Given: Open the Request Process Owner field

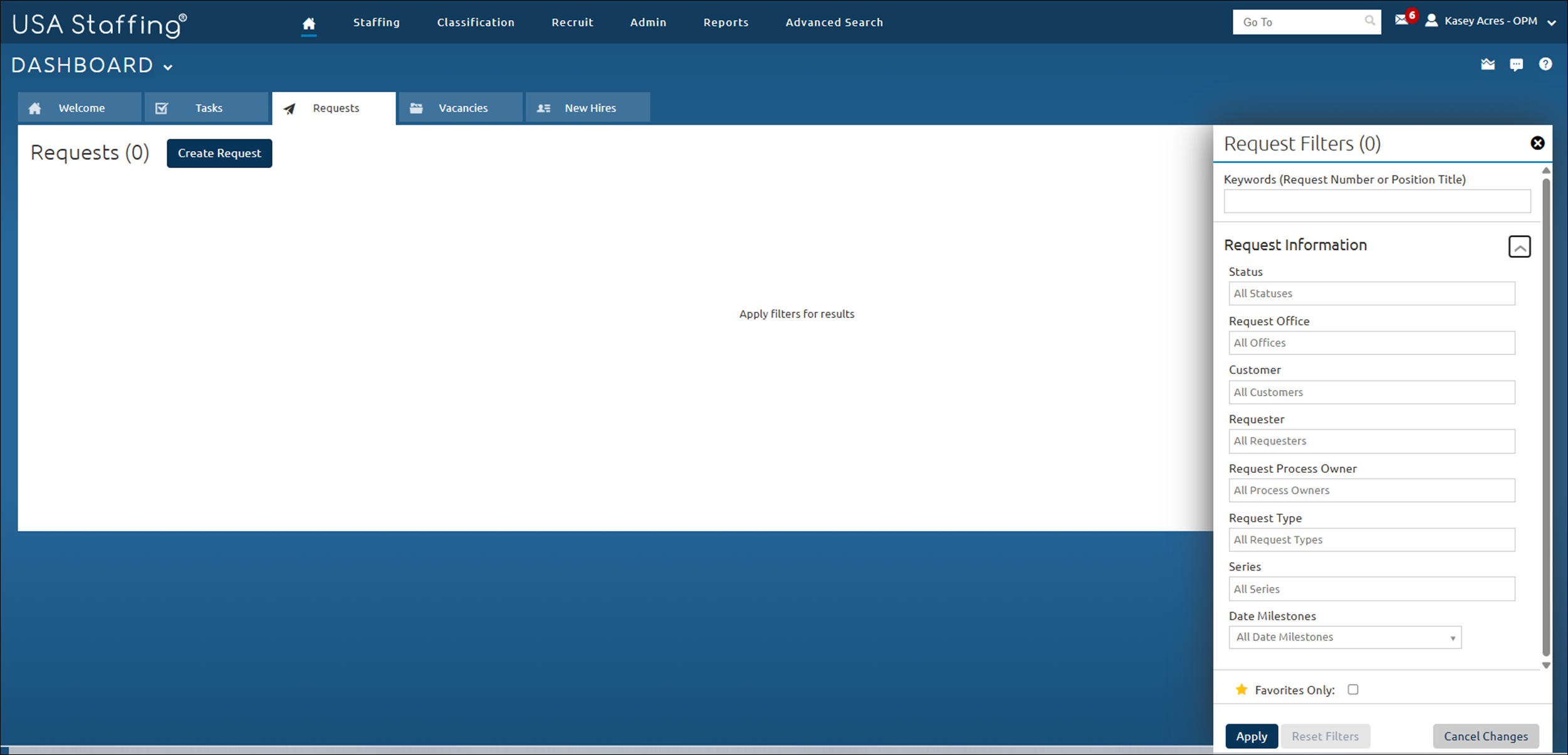Looking at the screenshot, I should pyautogui.click(x=1372, y=490).
